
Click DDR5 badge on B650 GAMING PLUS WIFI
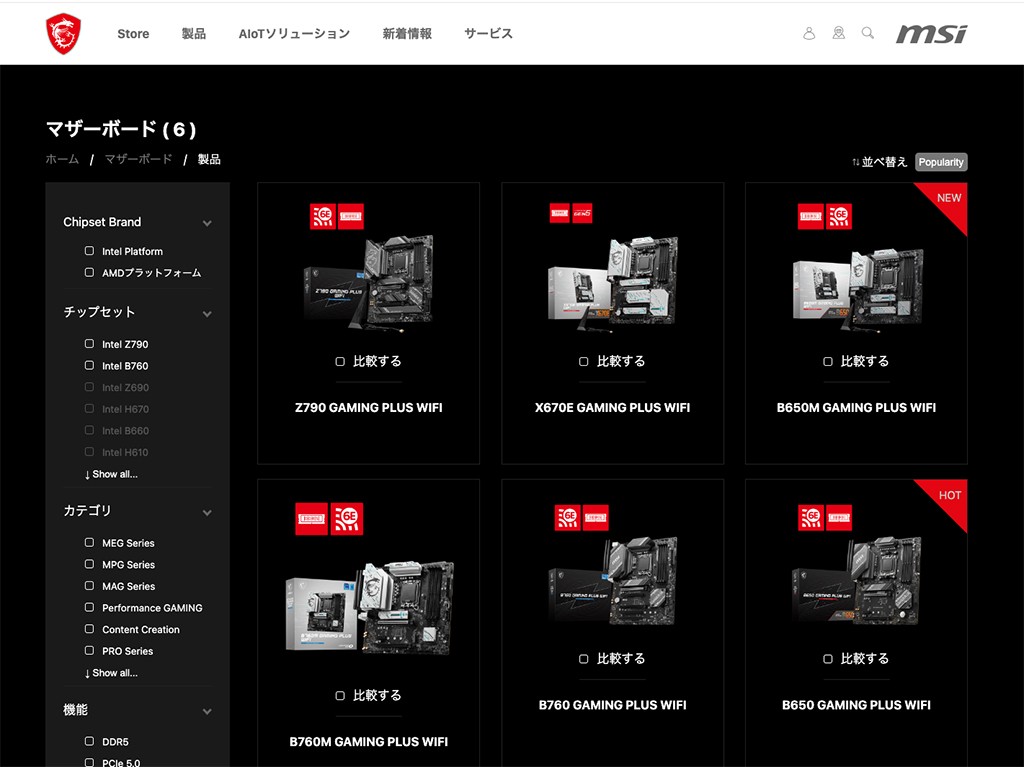[839, 517]
